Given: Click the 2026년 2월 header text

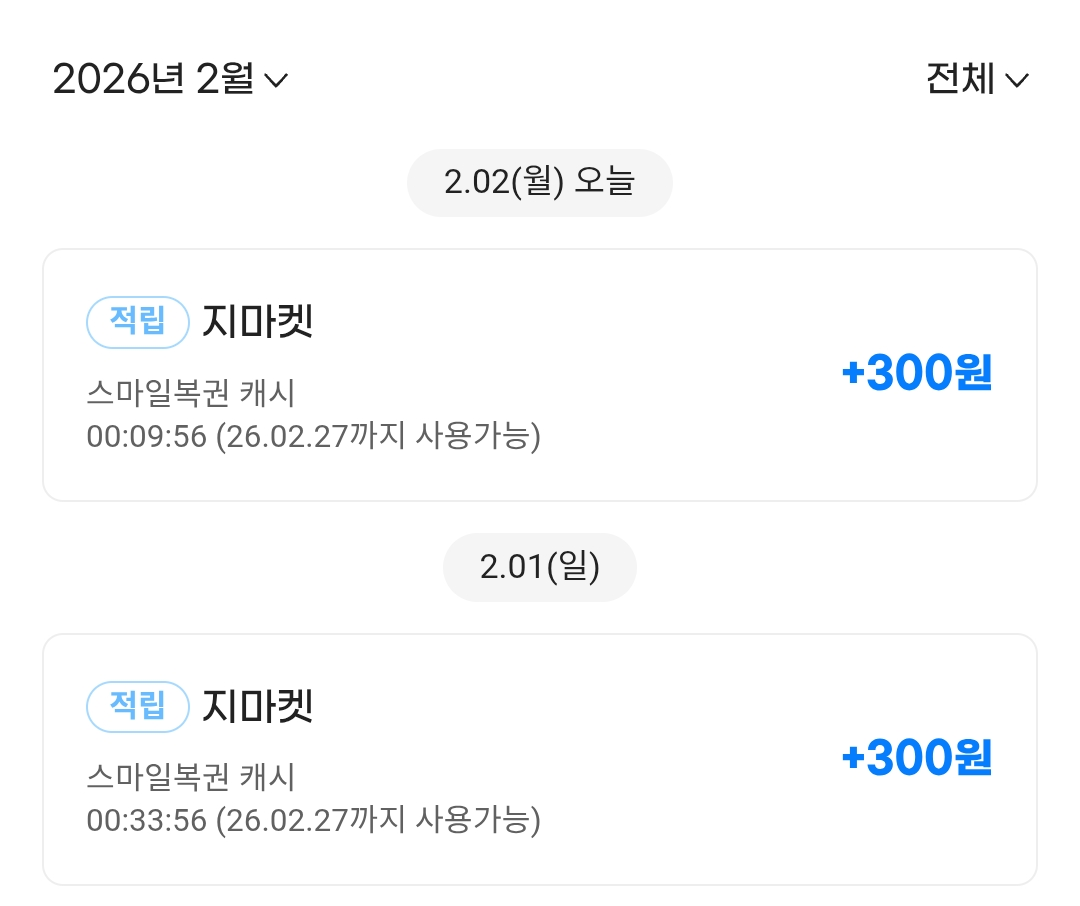Looking at the screenshot, I should click(x=152, y=79).
